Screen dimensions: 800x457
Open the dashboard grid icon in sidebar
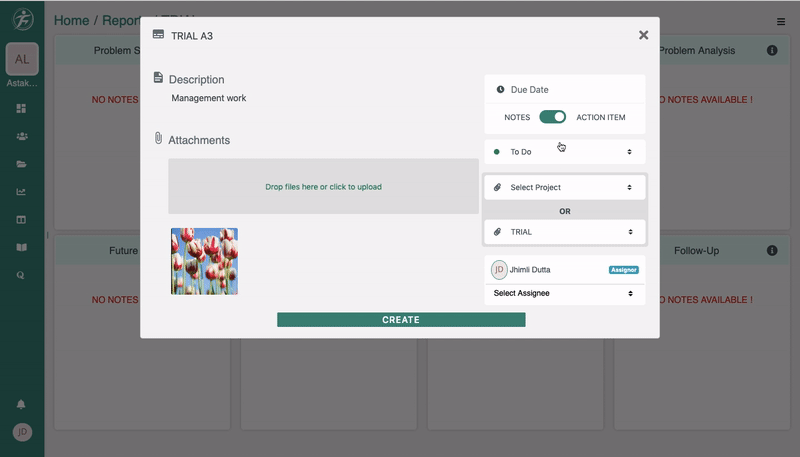(21, 108)
